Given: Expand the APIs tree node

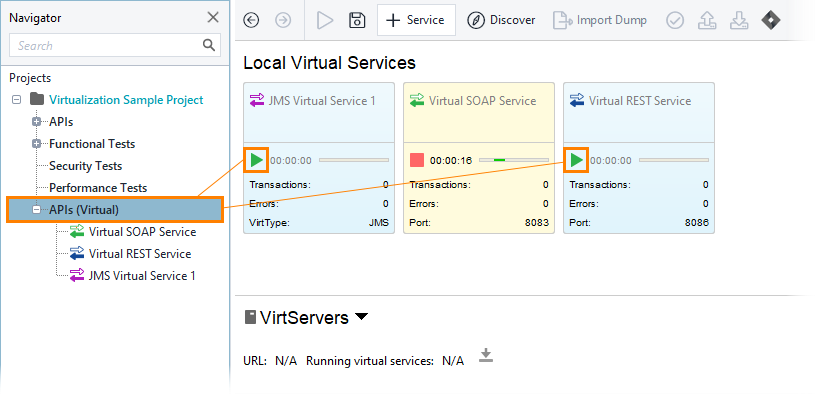Looking at the screenshot, I should pyautogui.click(x=36, y=122).
